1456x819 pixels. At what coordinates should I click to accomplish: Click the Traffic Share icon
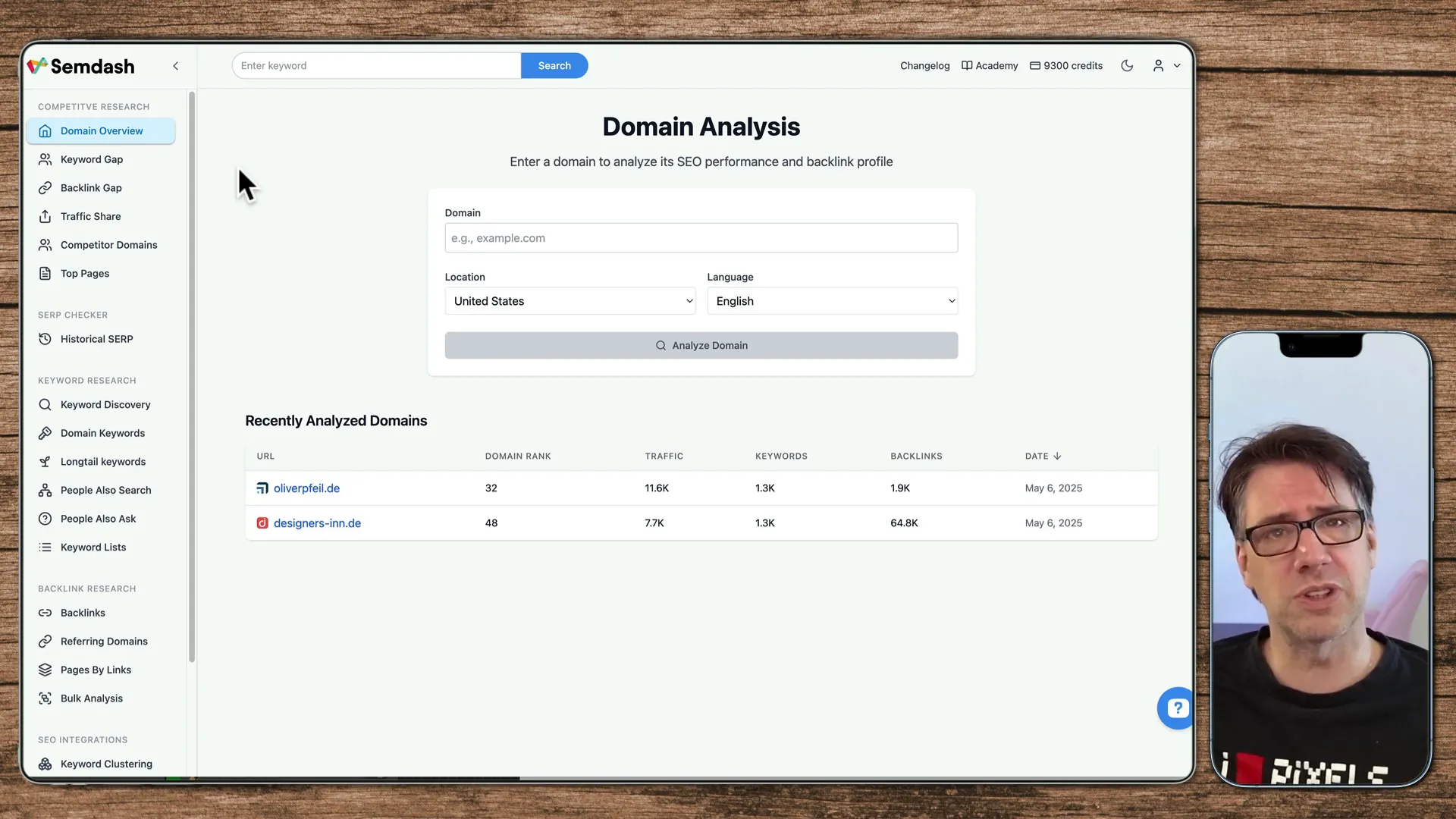point(45,216)
